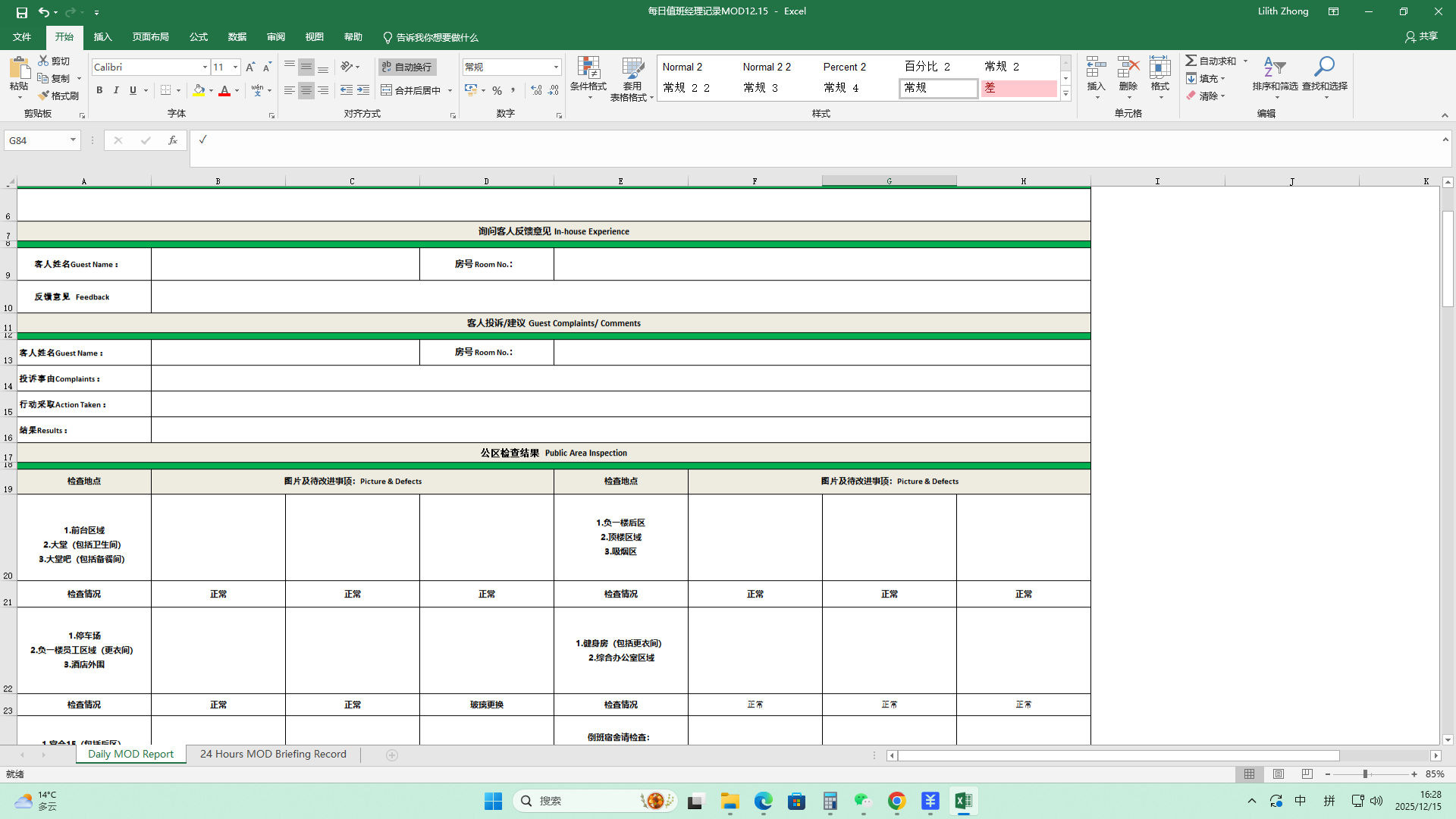
Task: Click the zoom slider in status bar
Action: (1365, 774)
